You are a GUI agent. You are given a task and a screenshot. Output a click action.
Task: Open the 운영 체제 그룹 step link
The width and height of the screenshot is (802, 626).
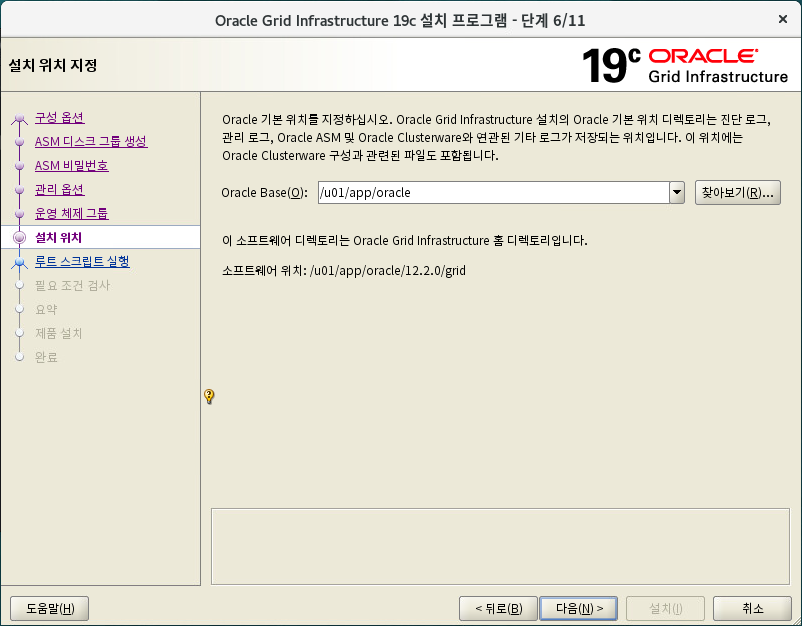point(72,213)
